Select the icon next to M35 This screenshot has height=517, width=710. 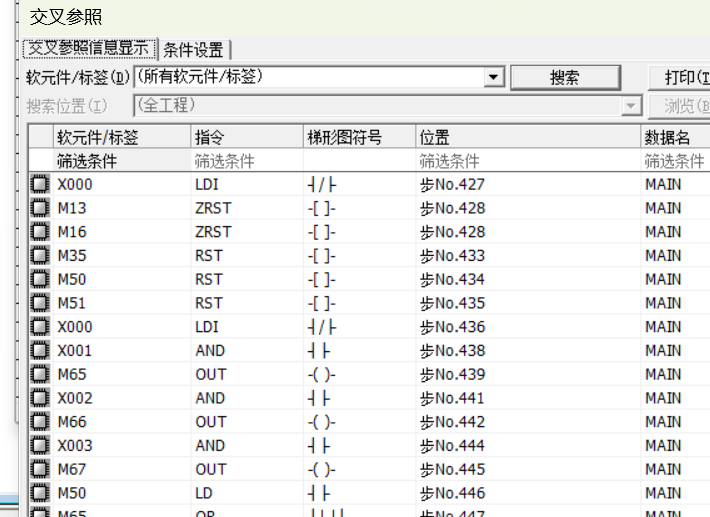click(40, 256)
